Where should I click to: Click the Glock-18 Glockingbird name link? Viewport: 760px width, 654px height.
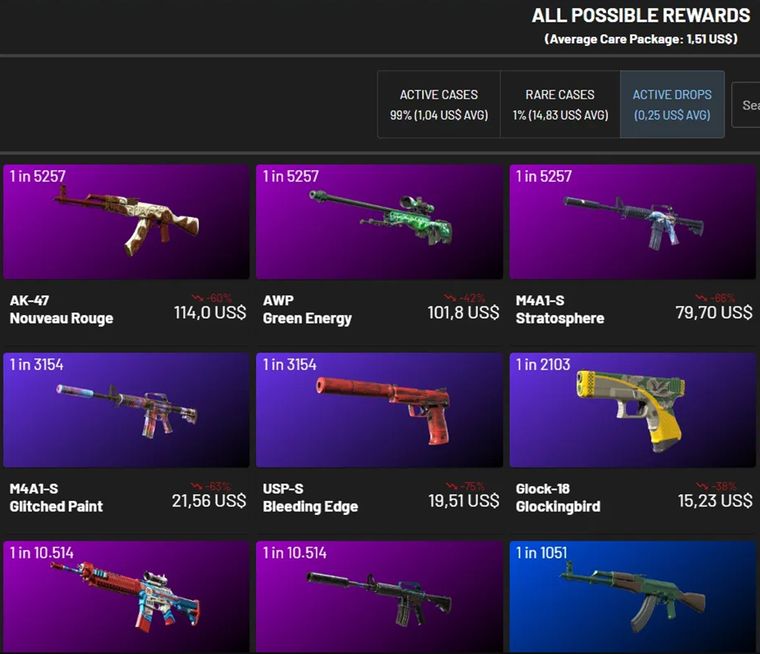point(558,498)
